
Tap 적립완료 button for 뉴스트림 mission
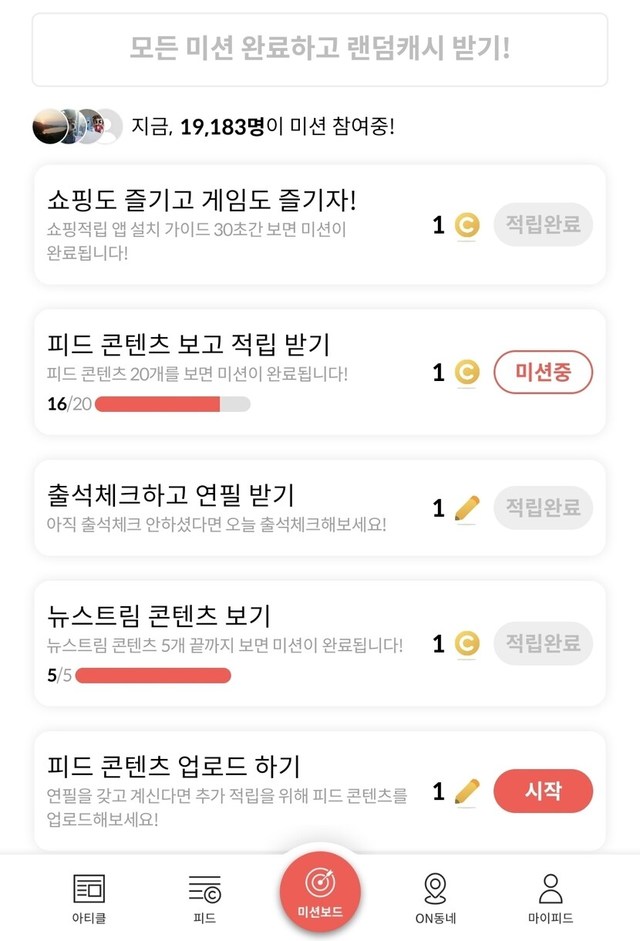pos(543,643)
